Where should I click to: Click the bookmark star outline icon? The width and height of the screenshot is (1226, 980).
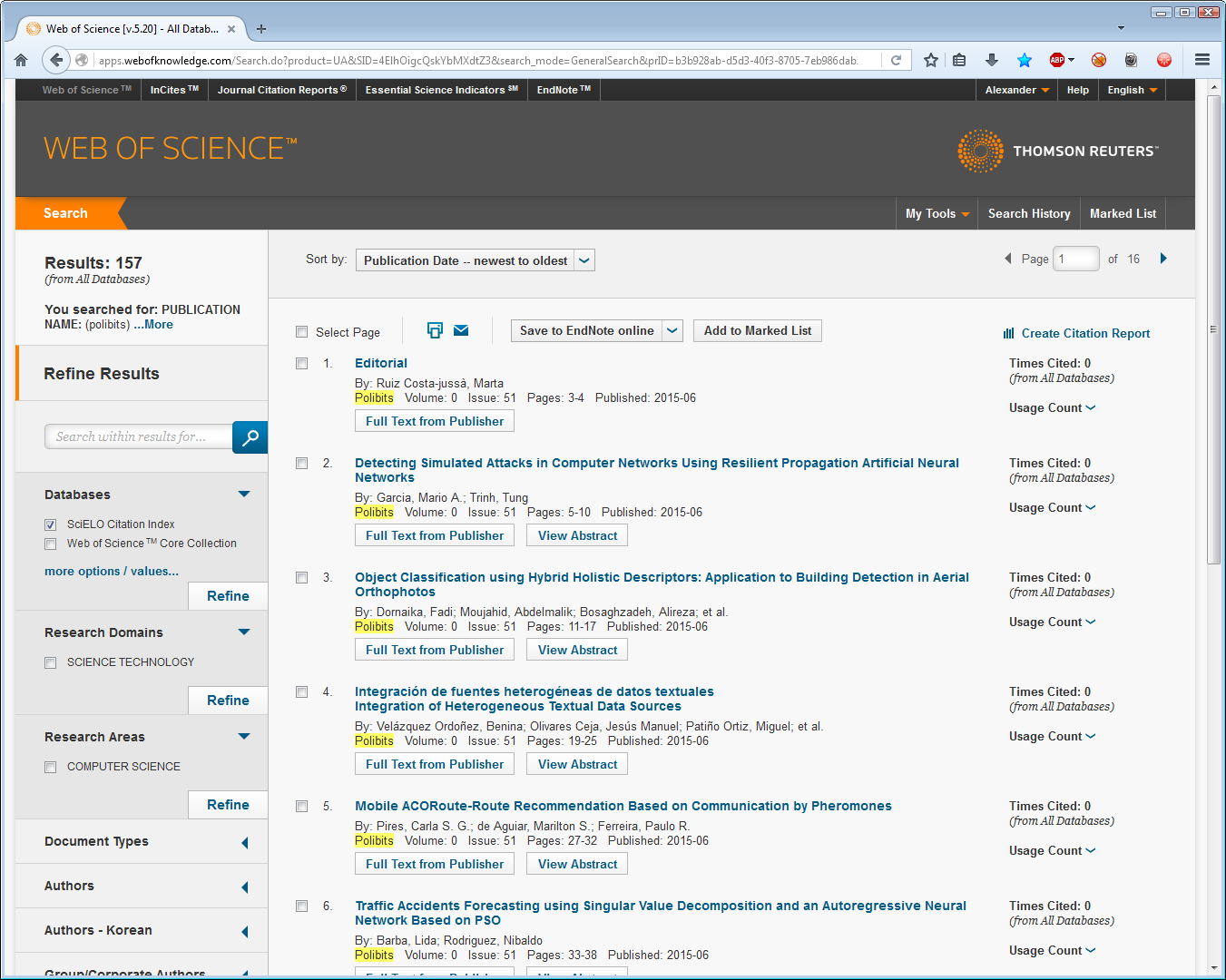point(931,60)
